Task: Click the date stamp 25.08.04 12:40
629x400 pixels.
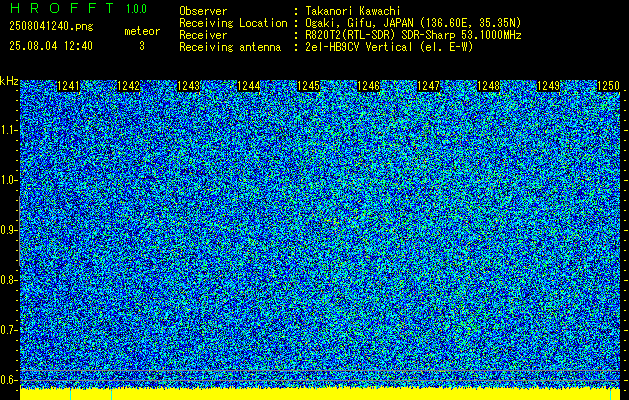Action: pos(51,46)
